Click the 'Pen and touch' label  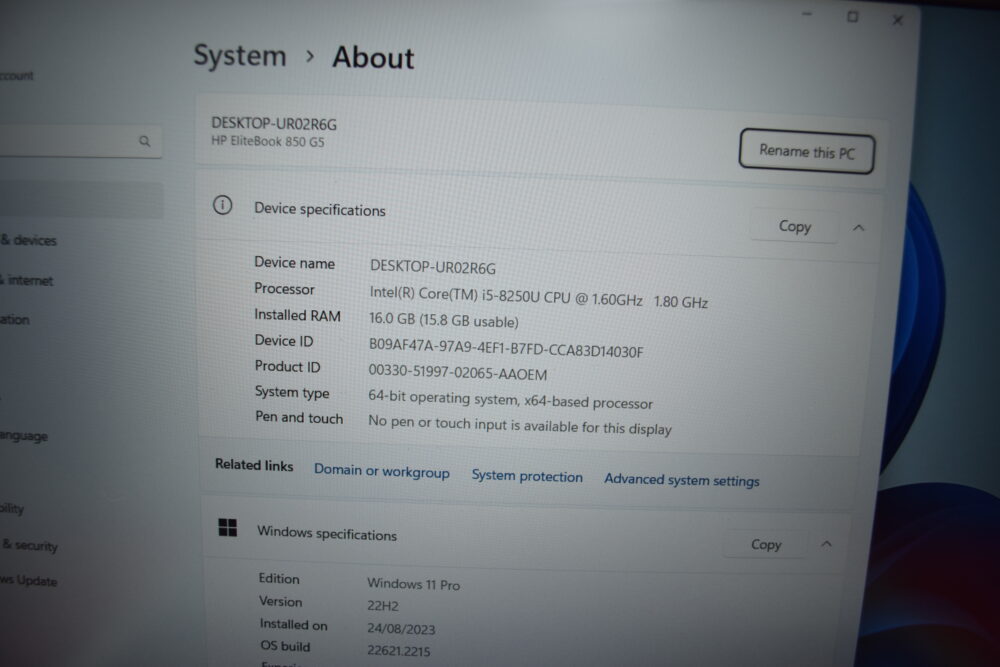[x=299, y=418]
